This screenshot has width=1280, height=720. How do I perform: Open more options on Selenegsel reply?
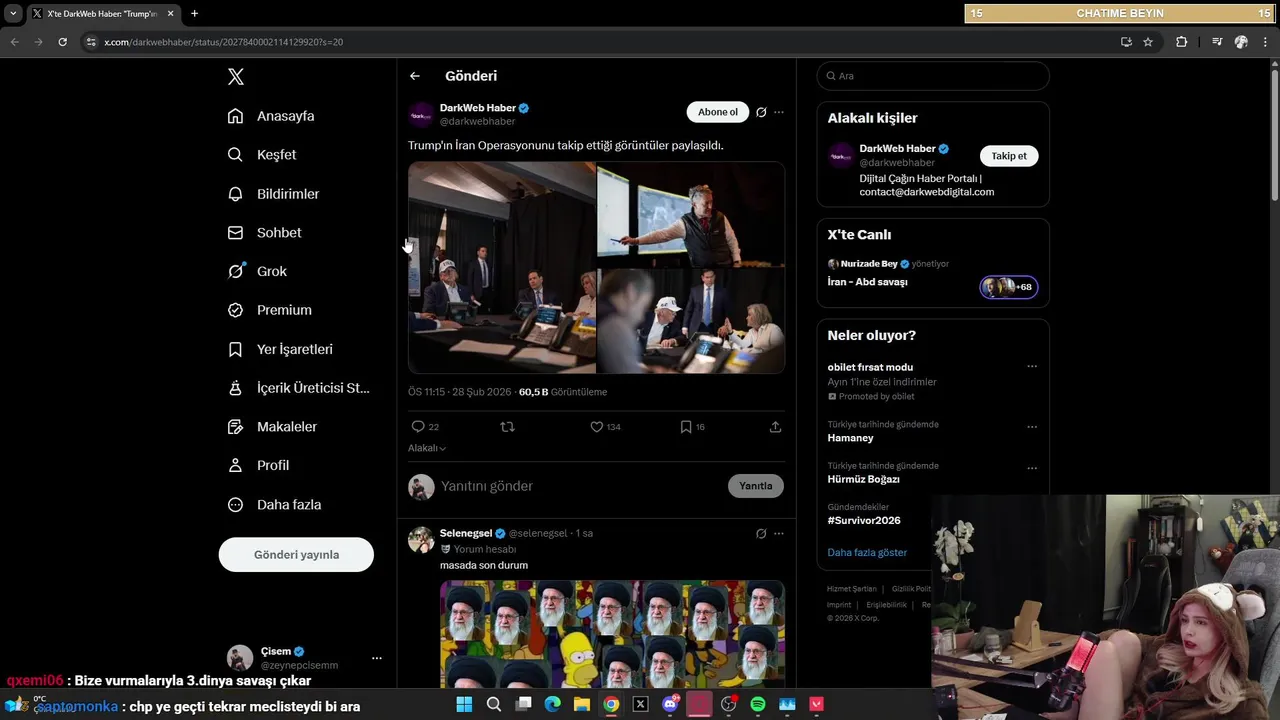click(779, 534)
